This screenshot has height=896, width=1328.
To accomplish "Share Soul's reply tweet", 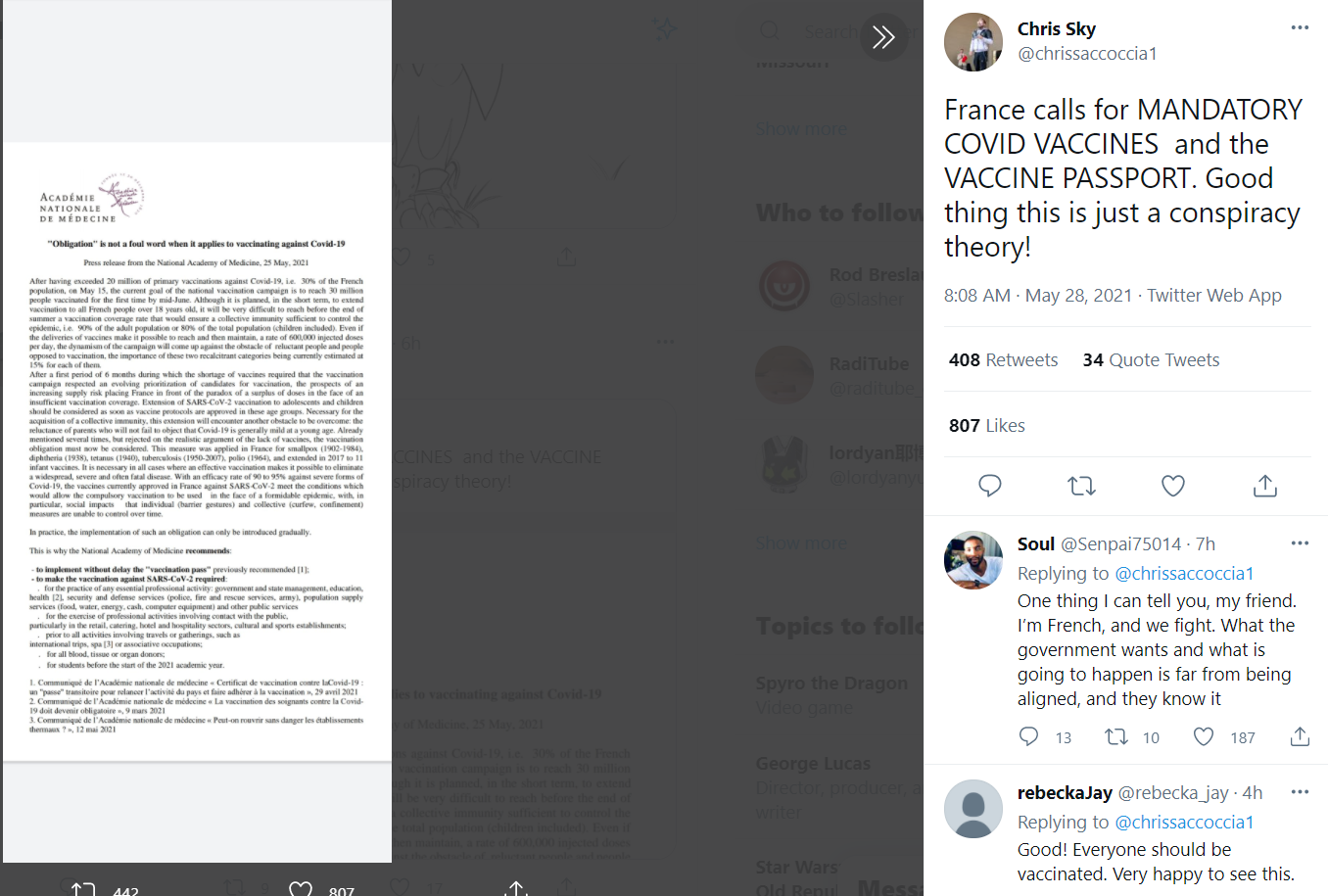I will coord(1300,736).
